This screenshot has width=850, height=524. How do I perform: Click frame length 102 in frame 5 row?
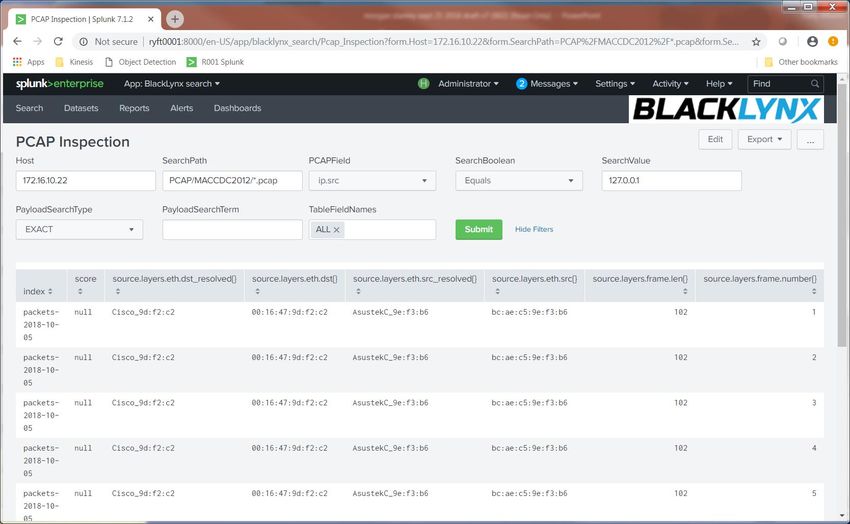[681, 494]
